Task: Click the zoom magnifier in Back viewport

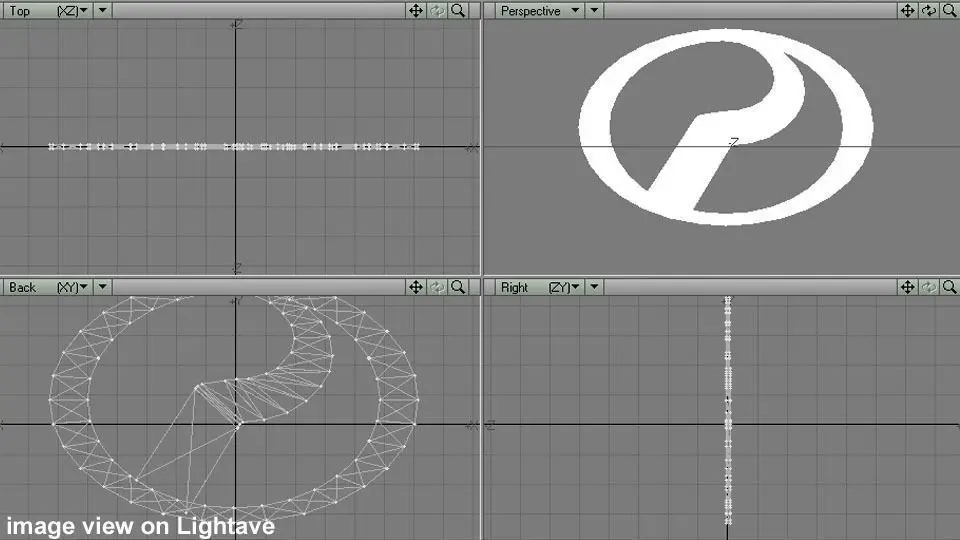Action: pos(458,287)
